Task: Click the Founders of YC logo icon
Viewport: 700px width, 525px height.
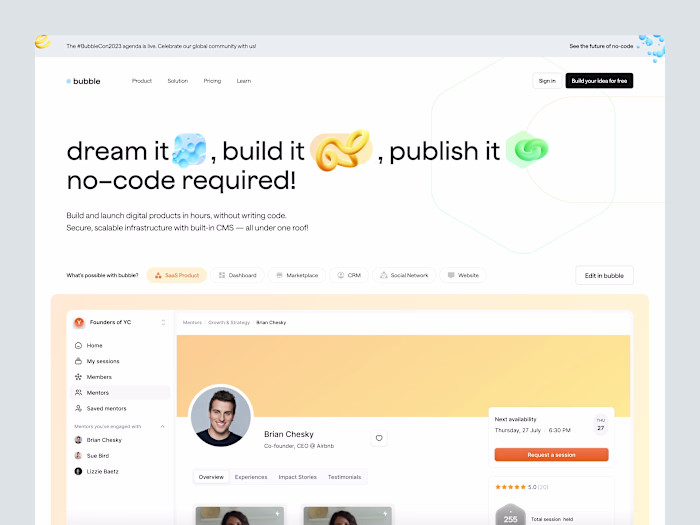Action: 79,322
